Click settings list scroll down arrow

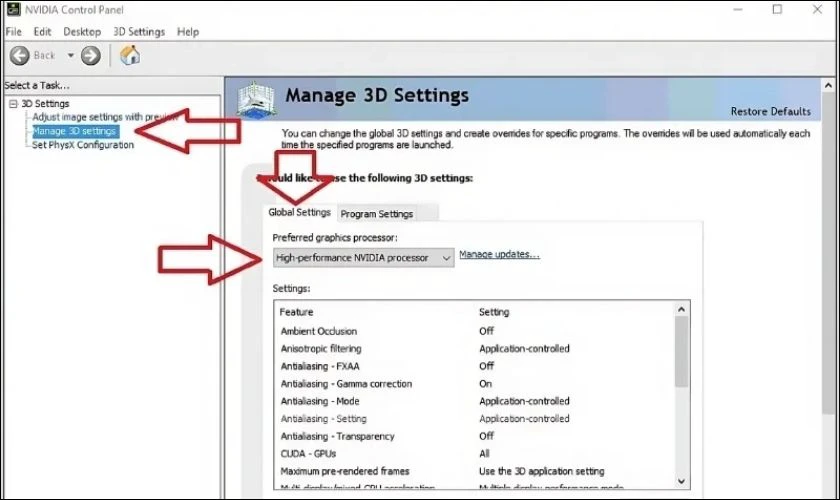[681, 481]
